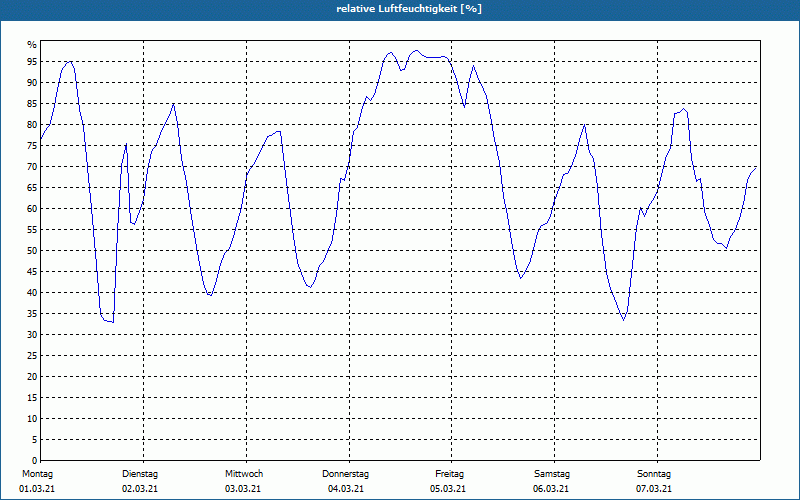Click the 45 value on the y-axis
The height and width of the screenshot is (500, 800).
pos(32,271)
